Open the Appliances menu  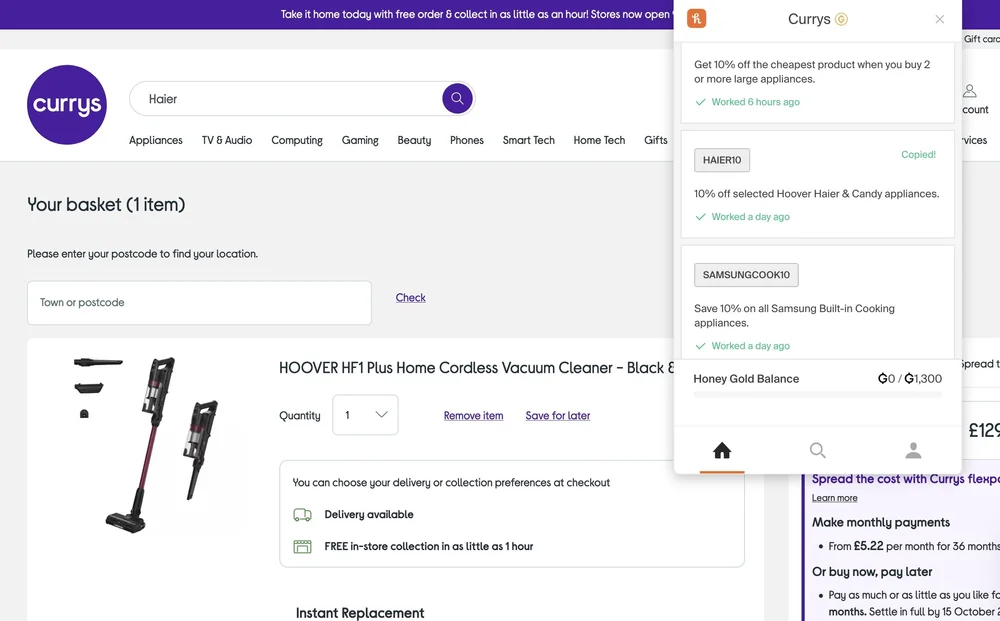click(x=156, y=140)
